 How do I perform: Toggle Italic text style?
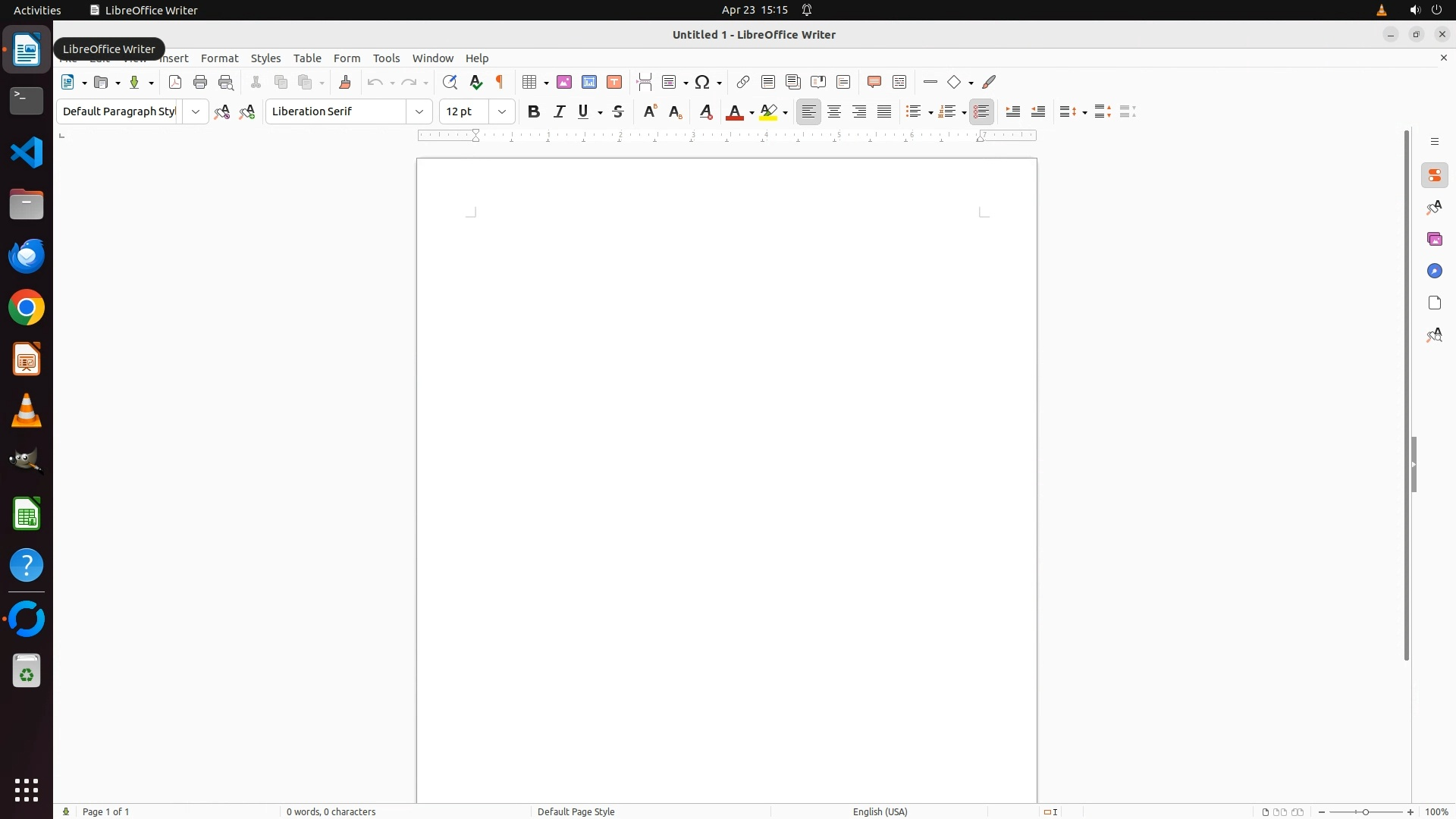[x=560, y=112]
